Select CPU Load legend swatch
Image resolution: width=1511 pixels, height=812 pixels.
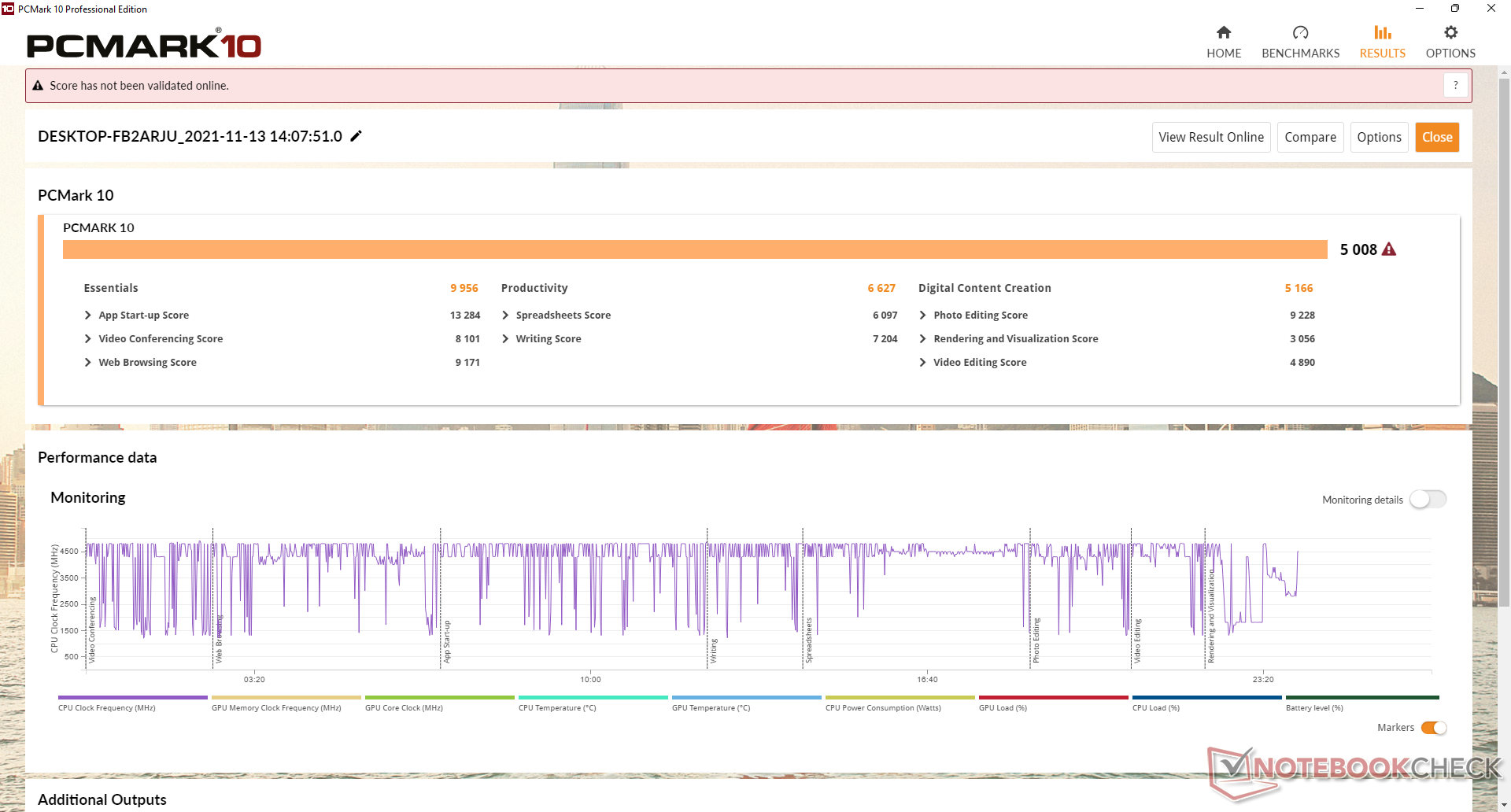coord(1206,697)
